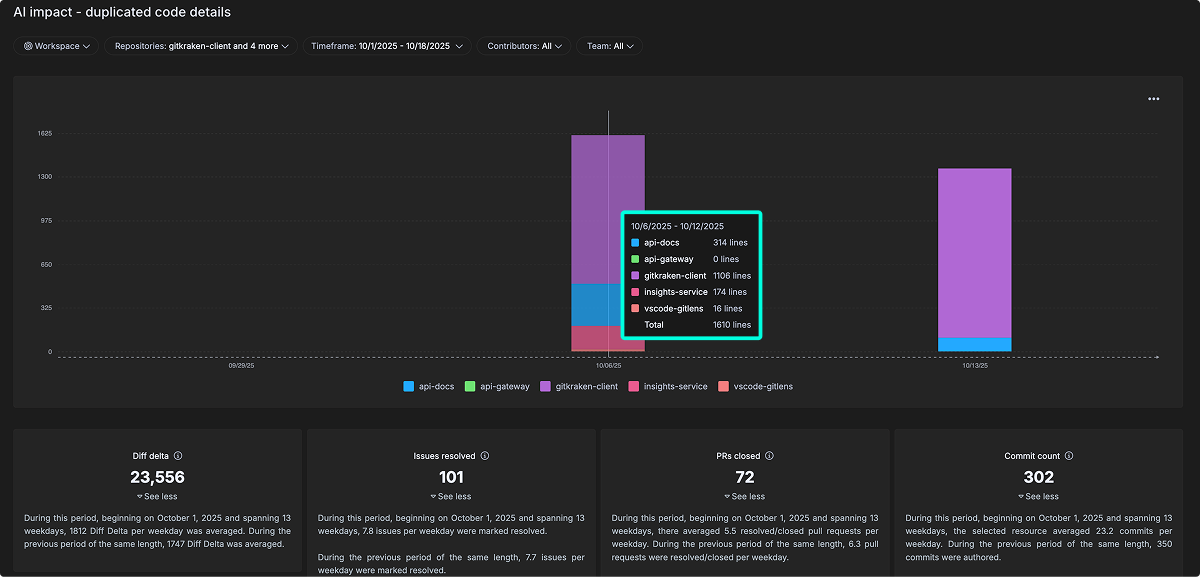Open the Contributors: All dropdown
This screenshot has height=577, width=1200.
coord(523,45)
